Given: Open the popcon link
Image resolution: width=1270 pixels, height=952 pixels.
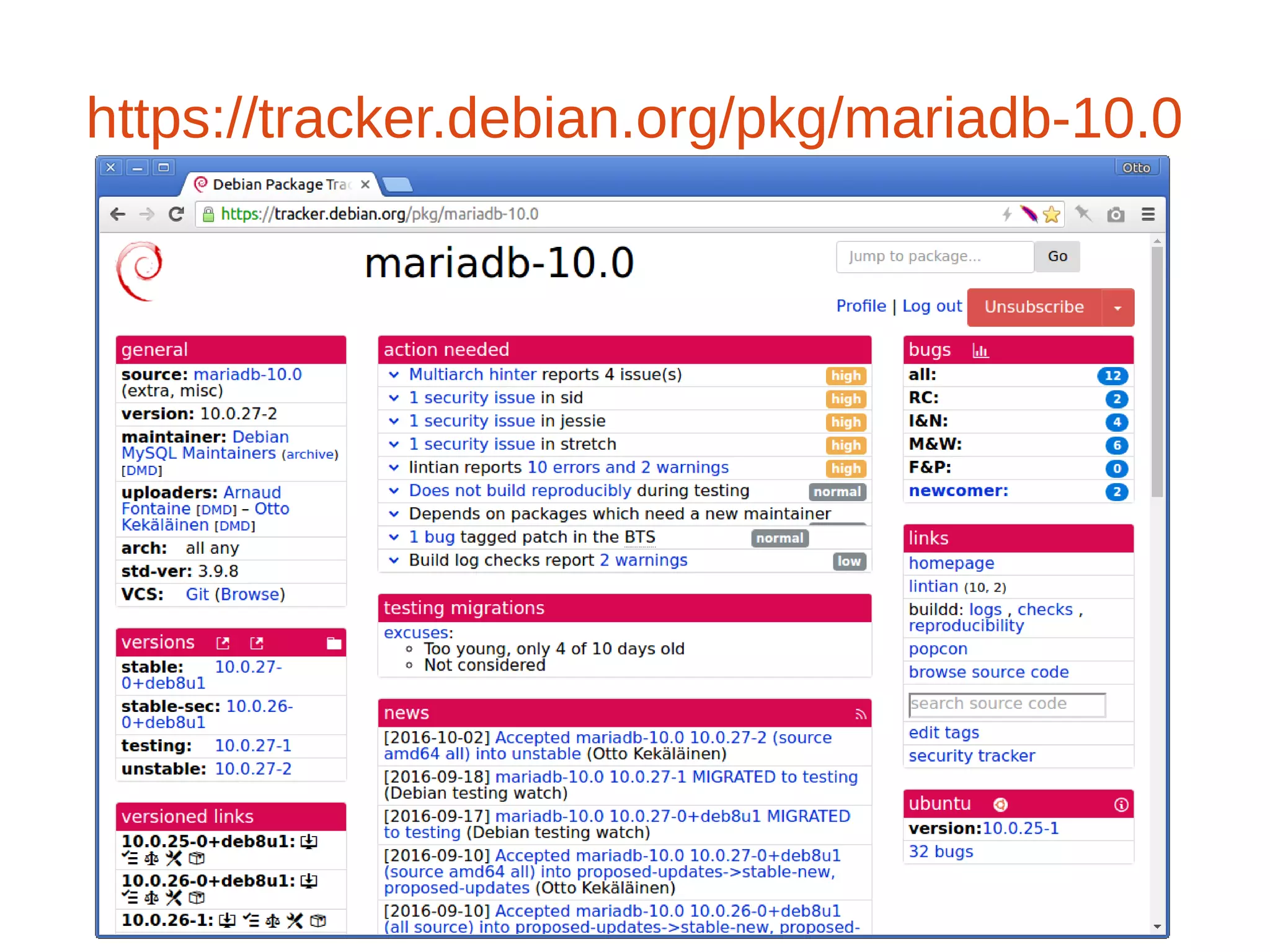Looking at the screenshot, I should coord(938,649).
